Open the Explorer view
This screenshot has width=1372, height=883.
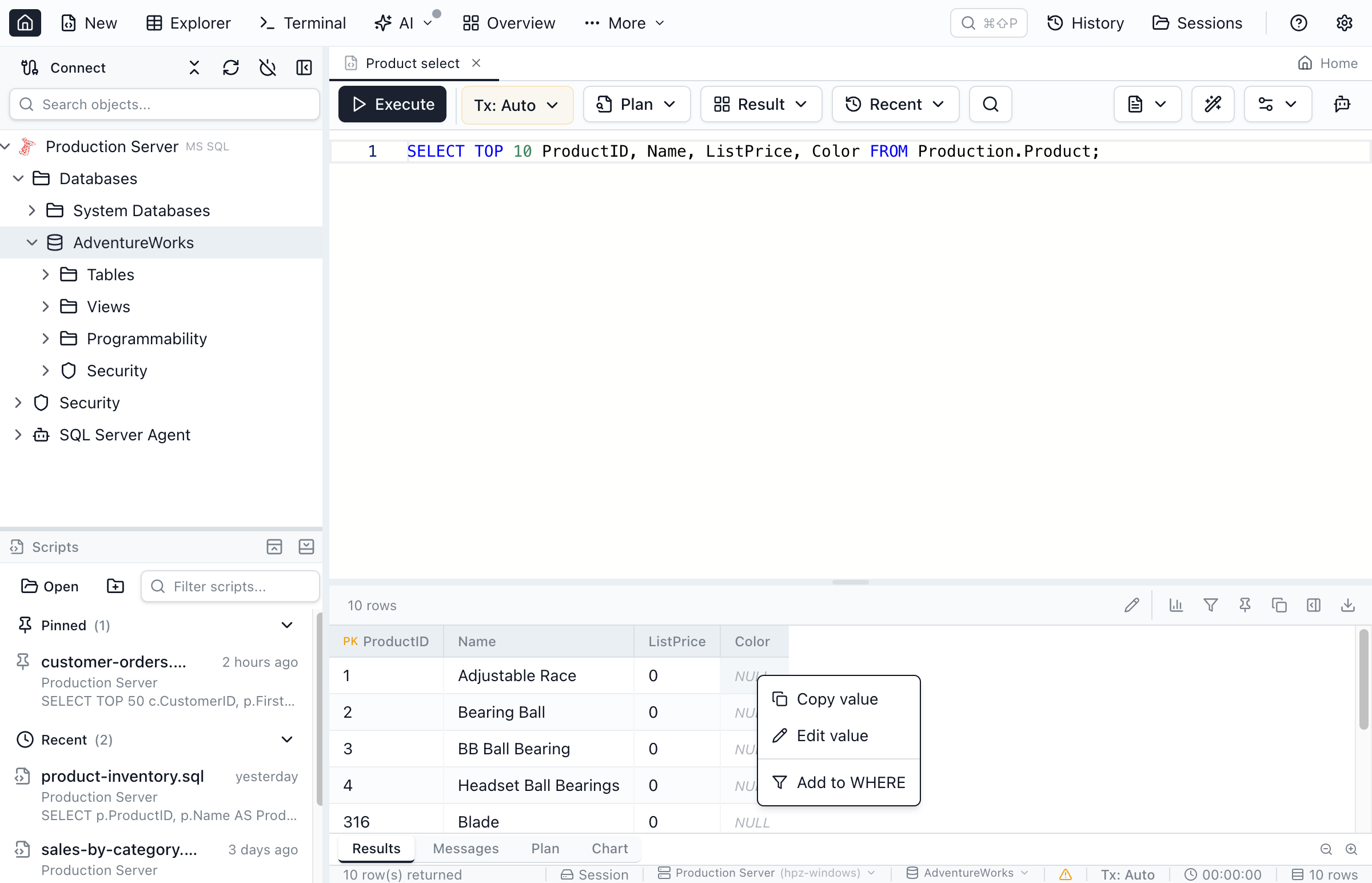188,23
